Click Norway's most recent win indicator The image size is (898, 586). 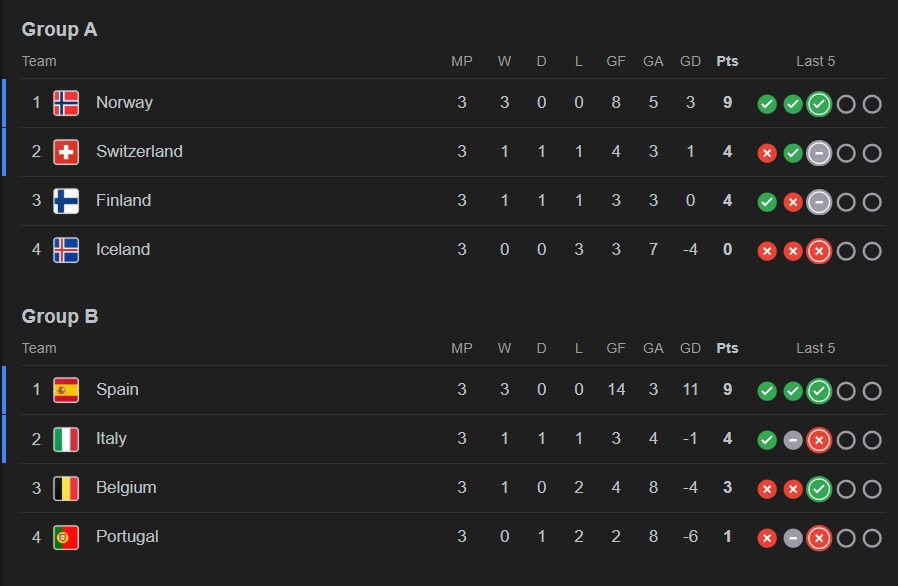tap(819, 104)
